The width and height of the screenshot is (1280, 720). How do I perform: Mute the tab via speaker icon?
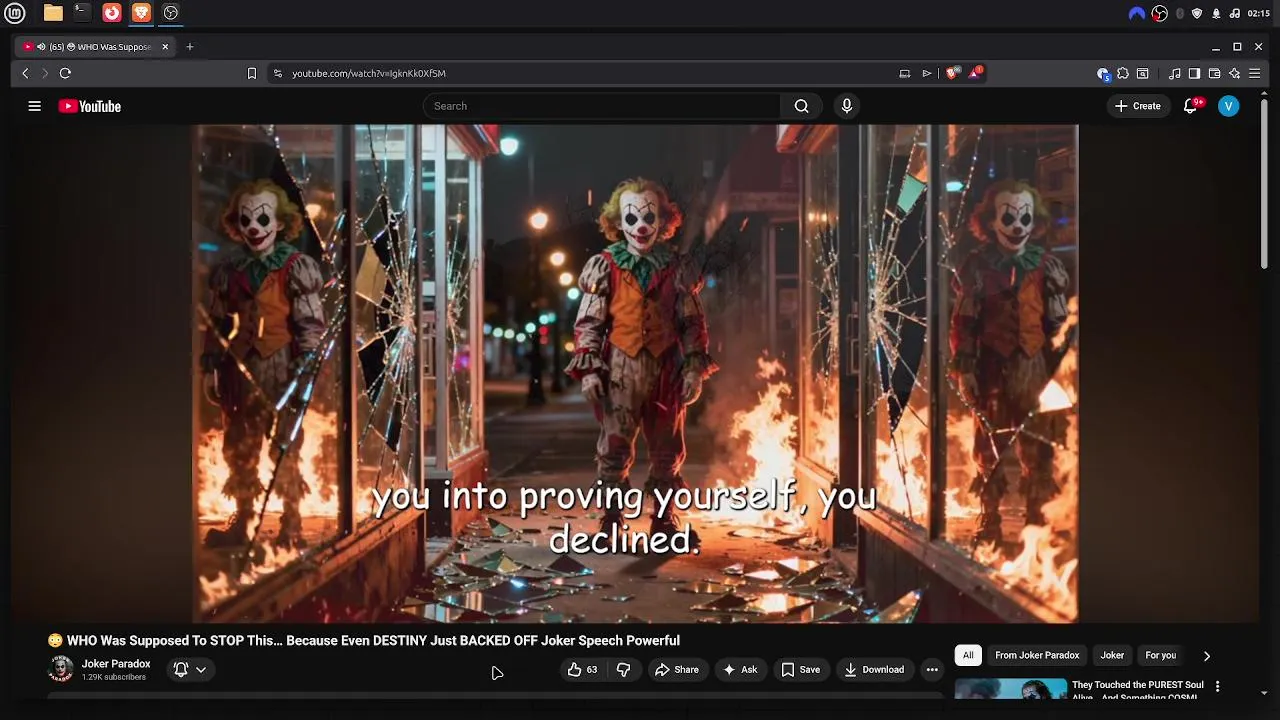pyautogui.click(x=41, y=47)
